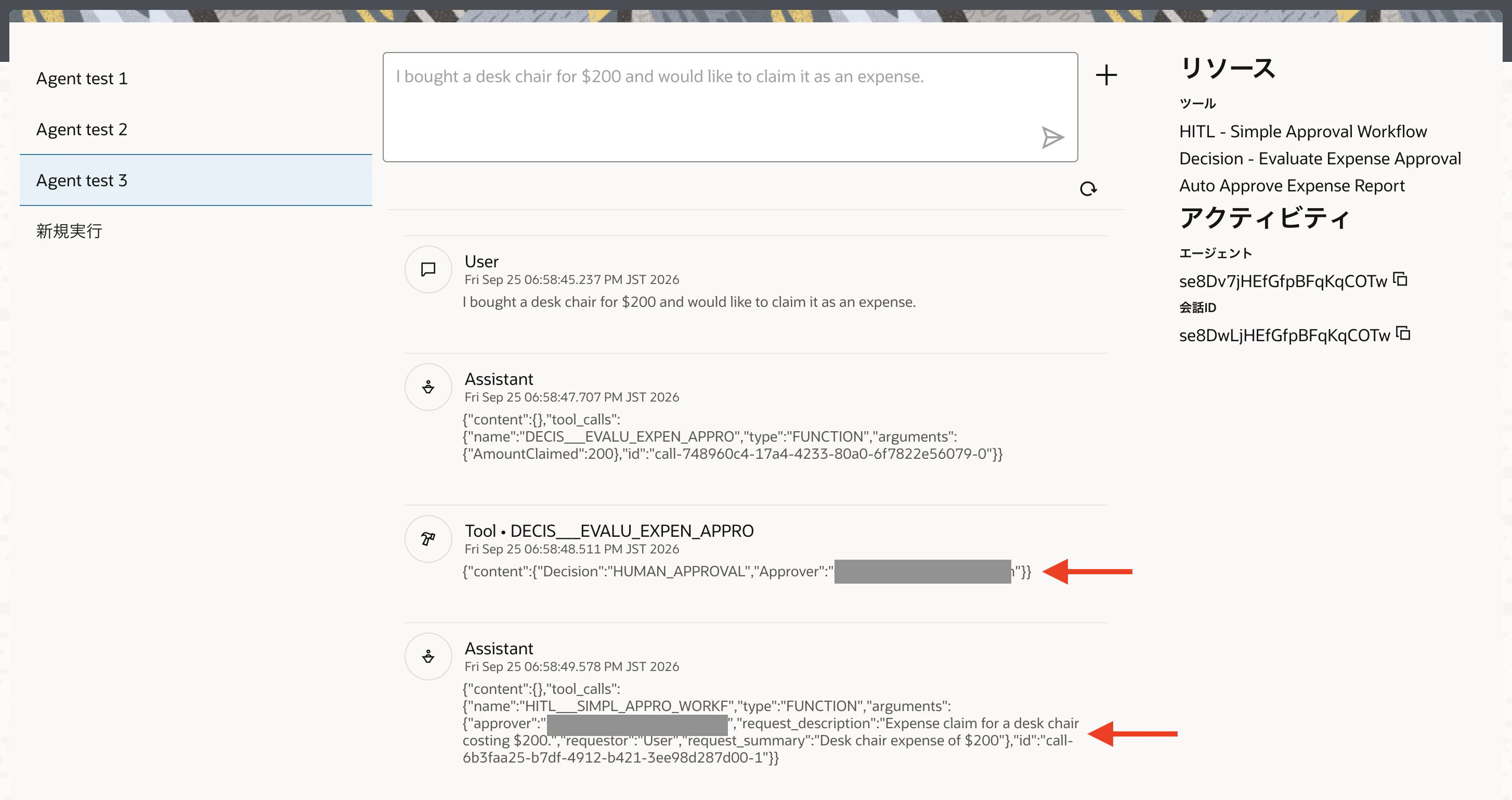This screenshot has height=800, width=1512.
Task: Click the エージェント label
Action: click(1216, 253)
